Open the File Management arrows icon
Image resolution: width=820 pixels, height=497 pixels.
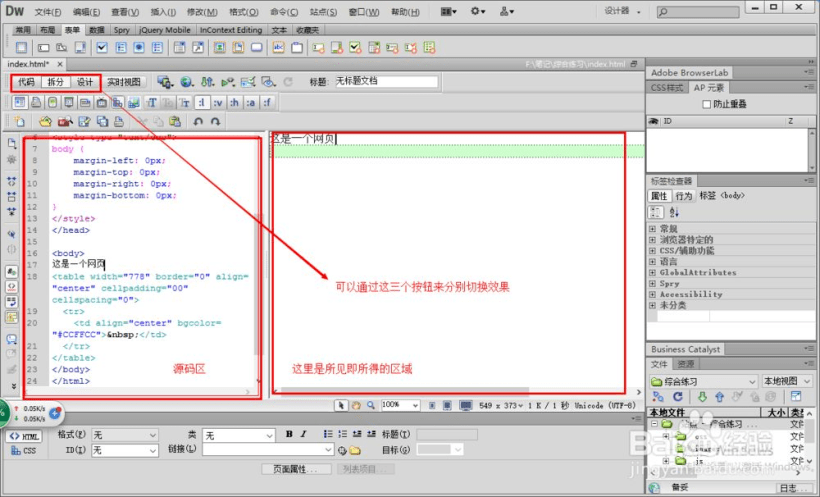pos(208,82)
